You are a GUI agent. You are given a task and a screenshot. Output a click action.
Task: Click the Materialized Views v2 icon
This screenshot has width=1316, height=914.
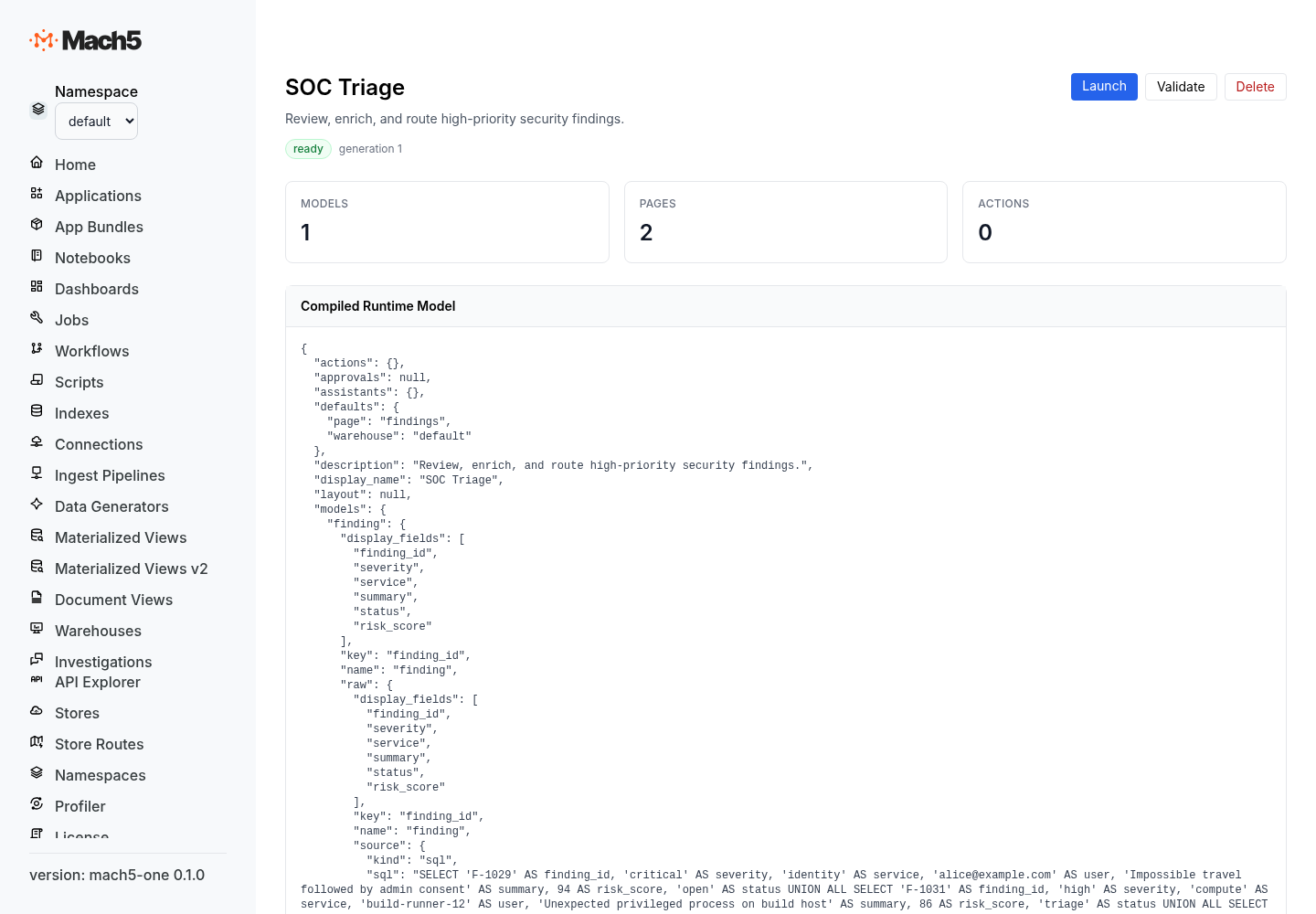click(x=37, y=567)
